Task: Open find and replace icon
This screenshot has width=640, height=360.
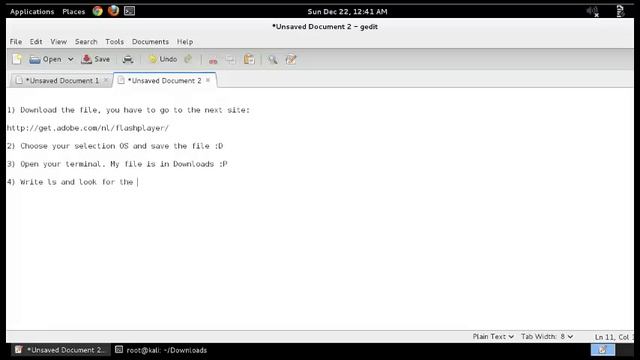Action: [x=291, y=60]
